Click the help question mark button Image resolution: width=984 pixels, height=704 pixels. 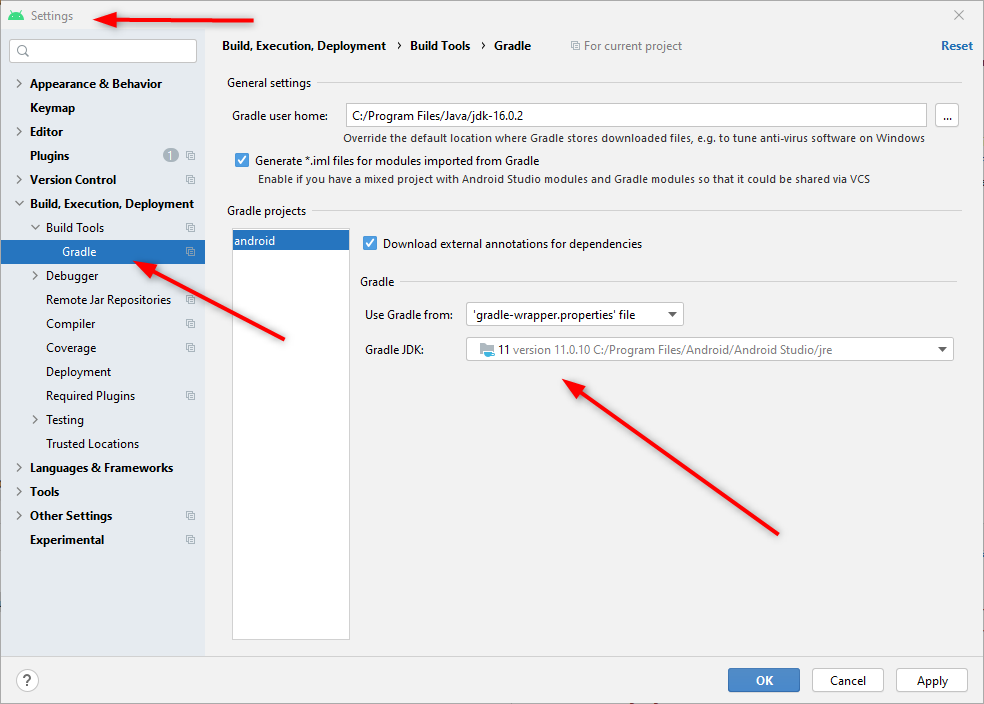point(27,680)
